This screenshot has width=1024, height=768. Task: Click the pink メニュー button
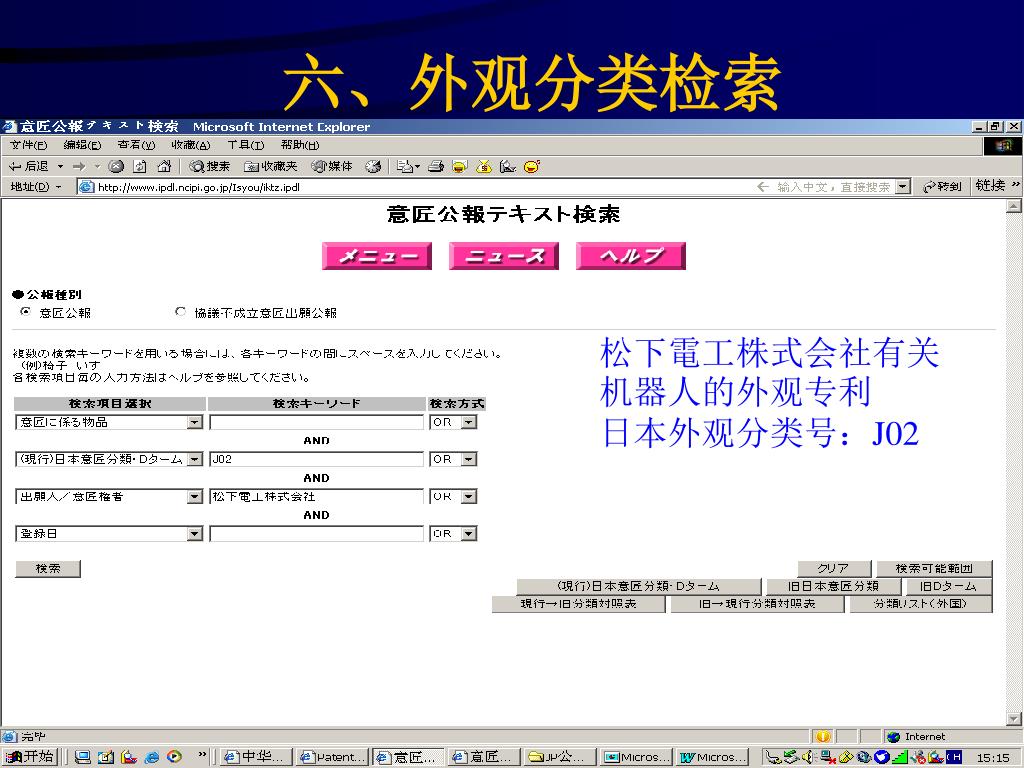(x=377, y=256)
